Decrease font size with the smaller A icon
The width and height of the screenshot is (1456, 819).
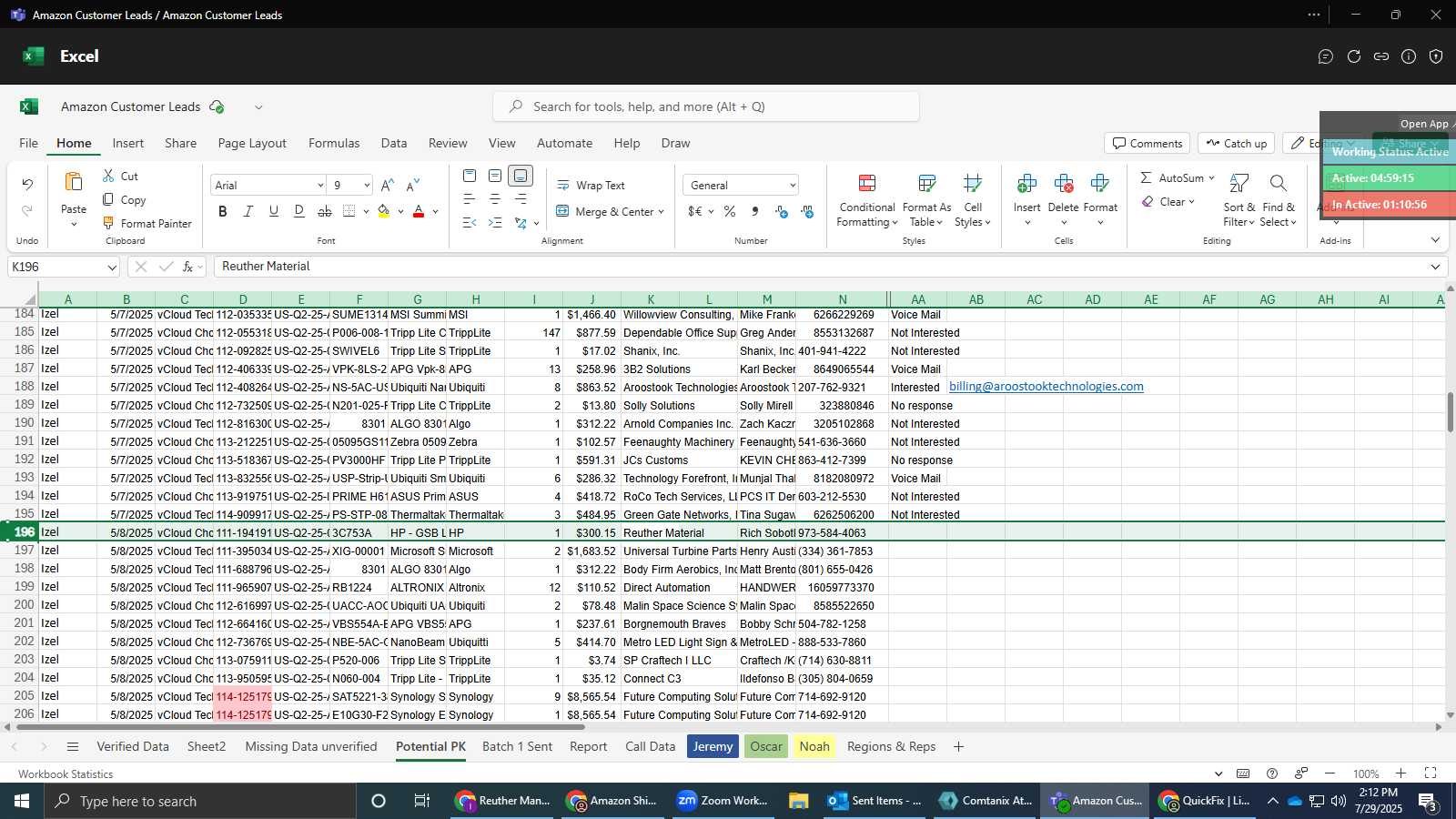pos(413,185)
